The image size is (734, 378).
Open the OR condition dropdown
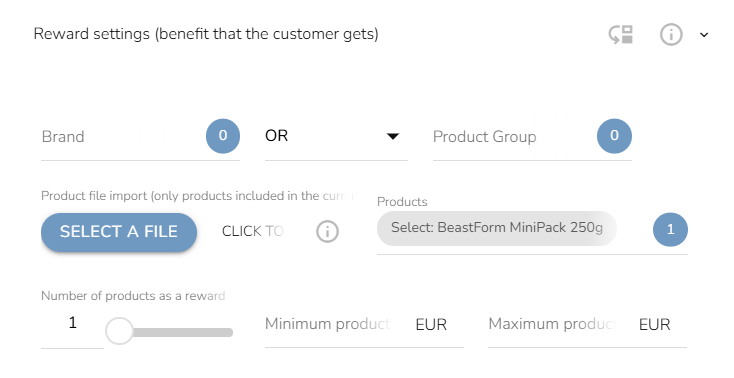(x=336, y=136)
